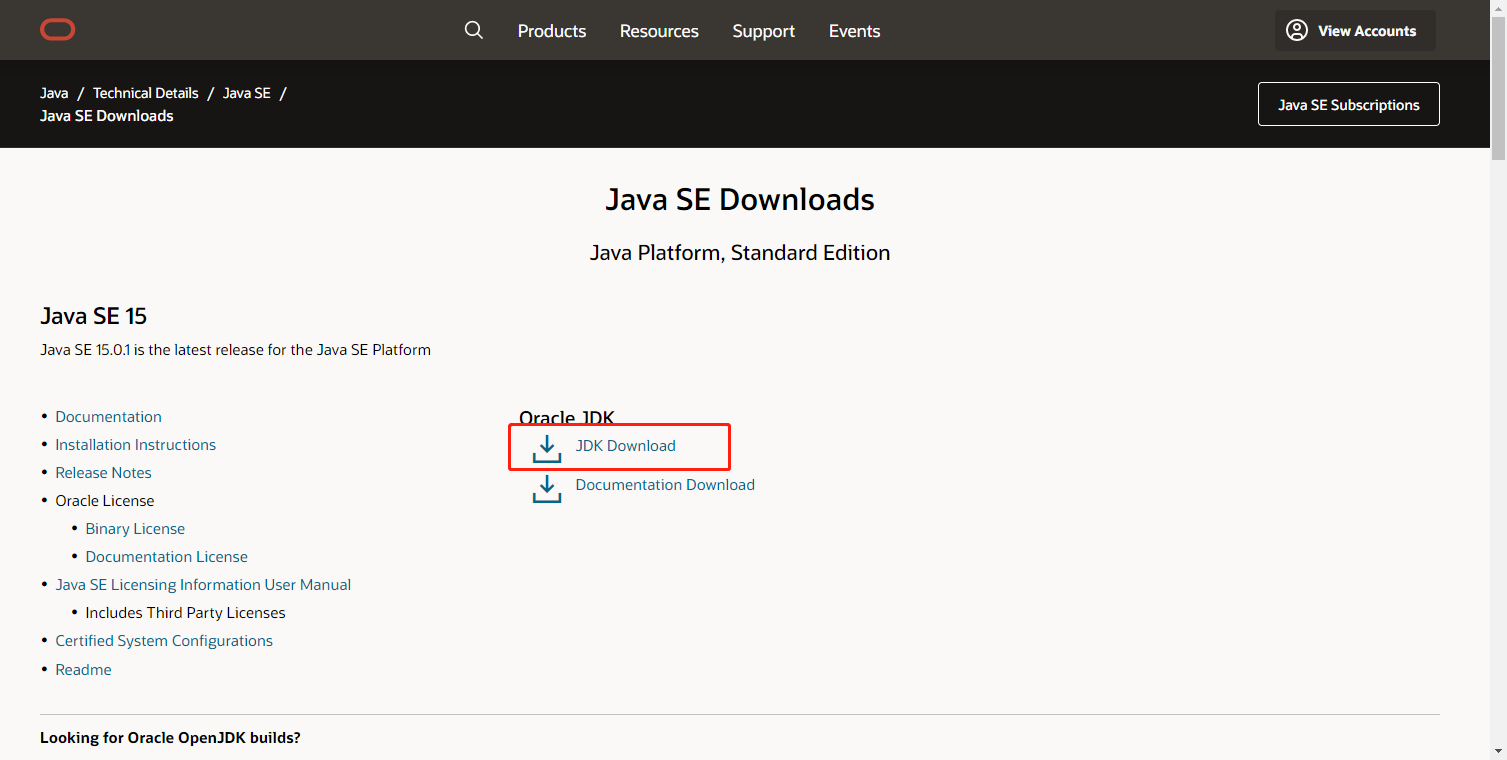Click the View Accounts profile icon
Image resolution: width=1507 pixels, height=760 pixels.
(x=1296, y=30)
